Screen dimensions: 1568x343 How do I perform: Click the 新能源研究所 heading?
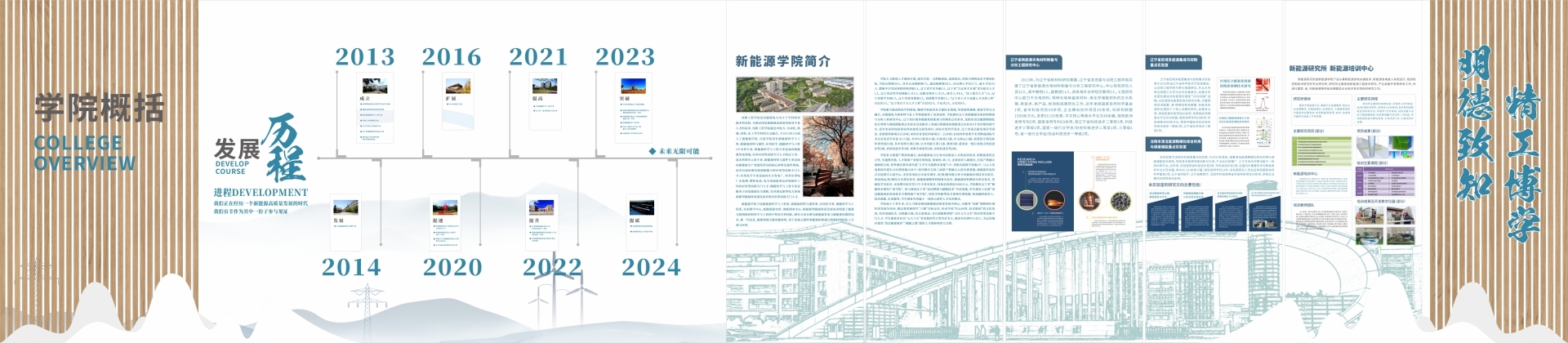tap(1307, 69)
